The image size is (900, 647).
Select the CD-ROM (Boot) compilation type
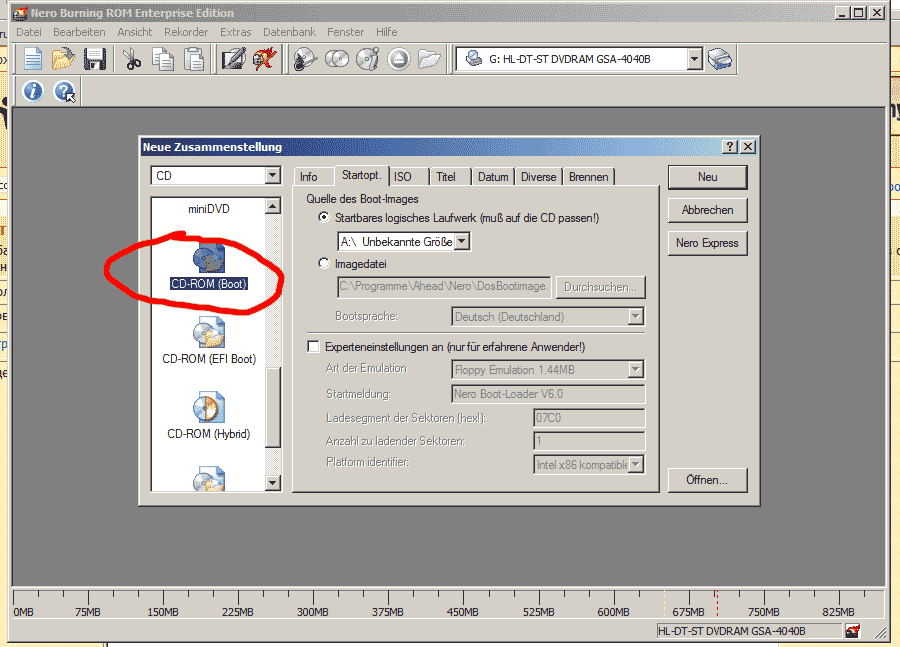pos(209,265)
